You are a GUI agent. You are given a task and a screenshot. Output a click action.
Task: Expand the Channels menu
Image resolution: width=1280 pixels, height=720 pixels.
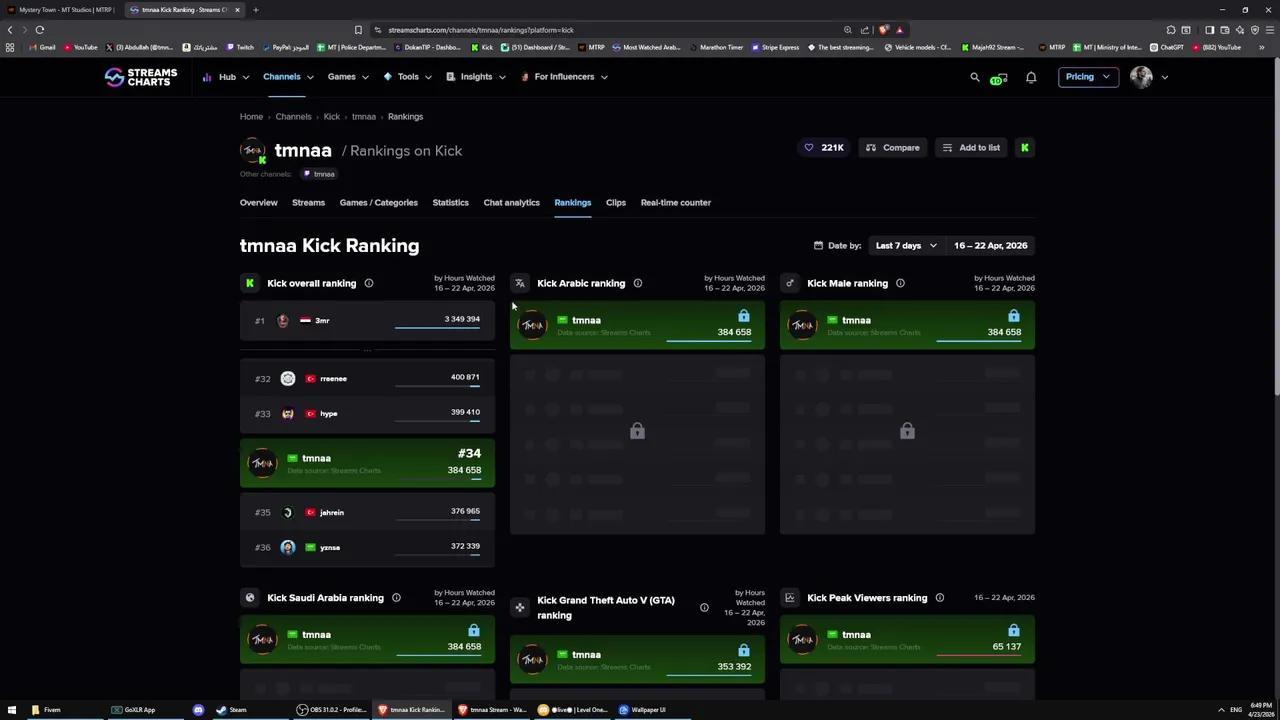pos(288,77)
